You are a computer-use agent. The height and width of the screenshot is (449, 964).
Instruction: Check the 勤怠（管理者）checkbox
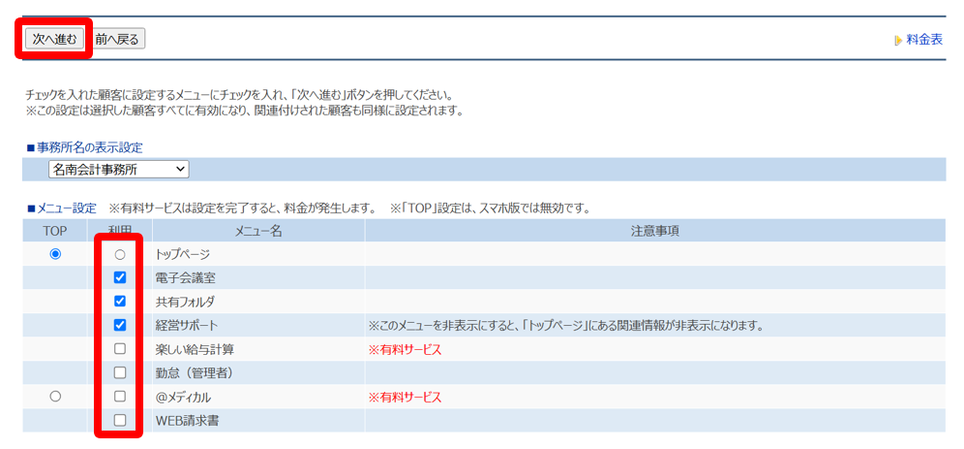[120, 373]
